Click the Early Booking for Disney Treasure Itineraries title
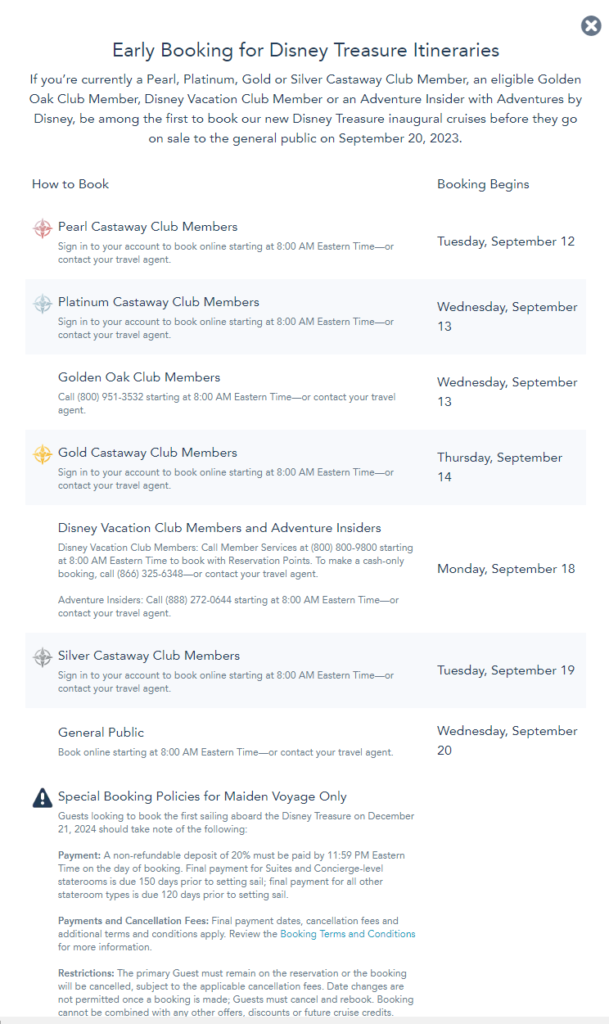Image resolution: width=609 pixels, height=1024 pixels. 305,50
